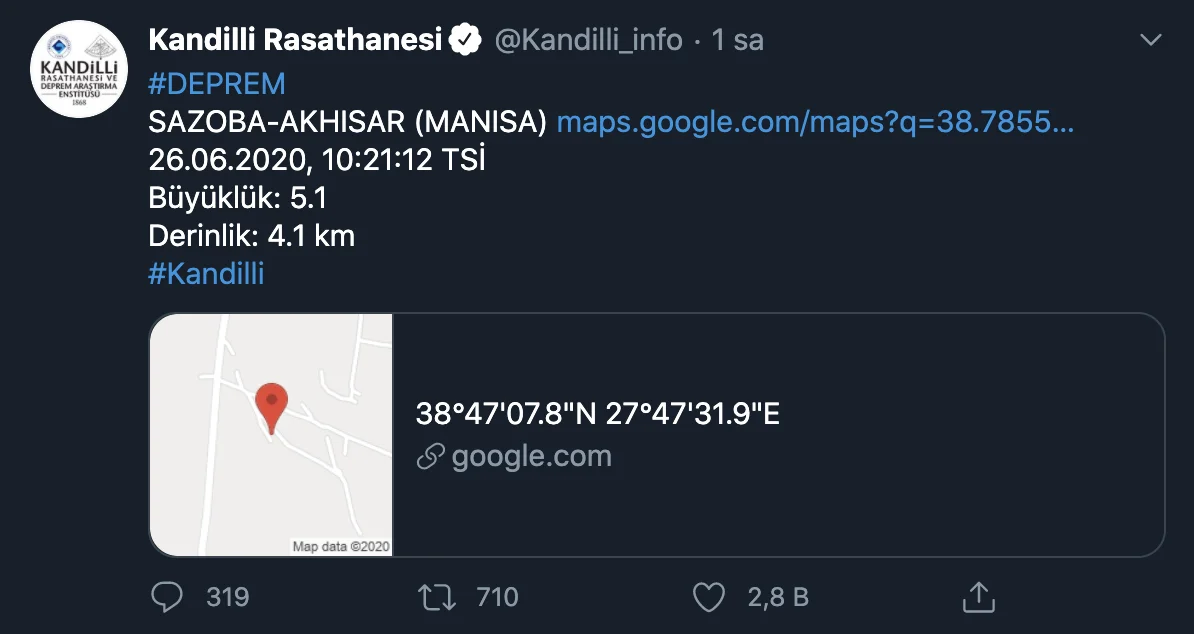Image resolution: width=1194 pixels, height=634 pixels.
Task: Open the Kandilli Rasathanesi display name
Action: click(295, 40)
